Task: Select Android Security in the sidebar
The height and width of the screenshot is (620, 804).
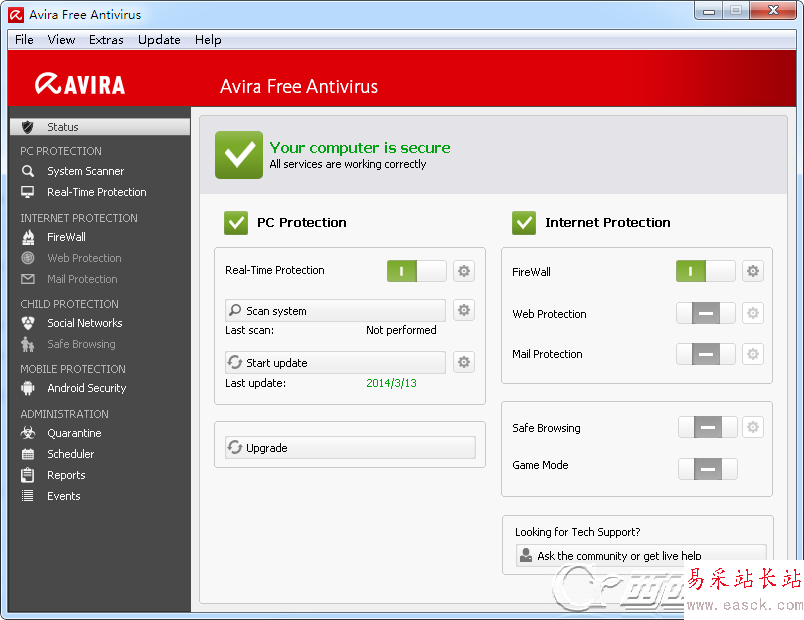Action: point(87,388)
